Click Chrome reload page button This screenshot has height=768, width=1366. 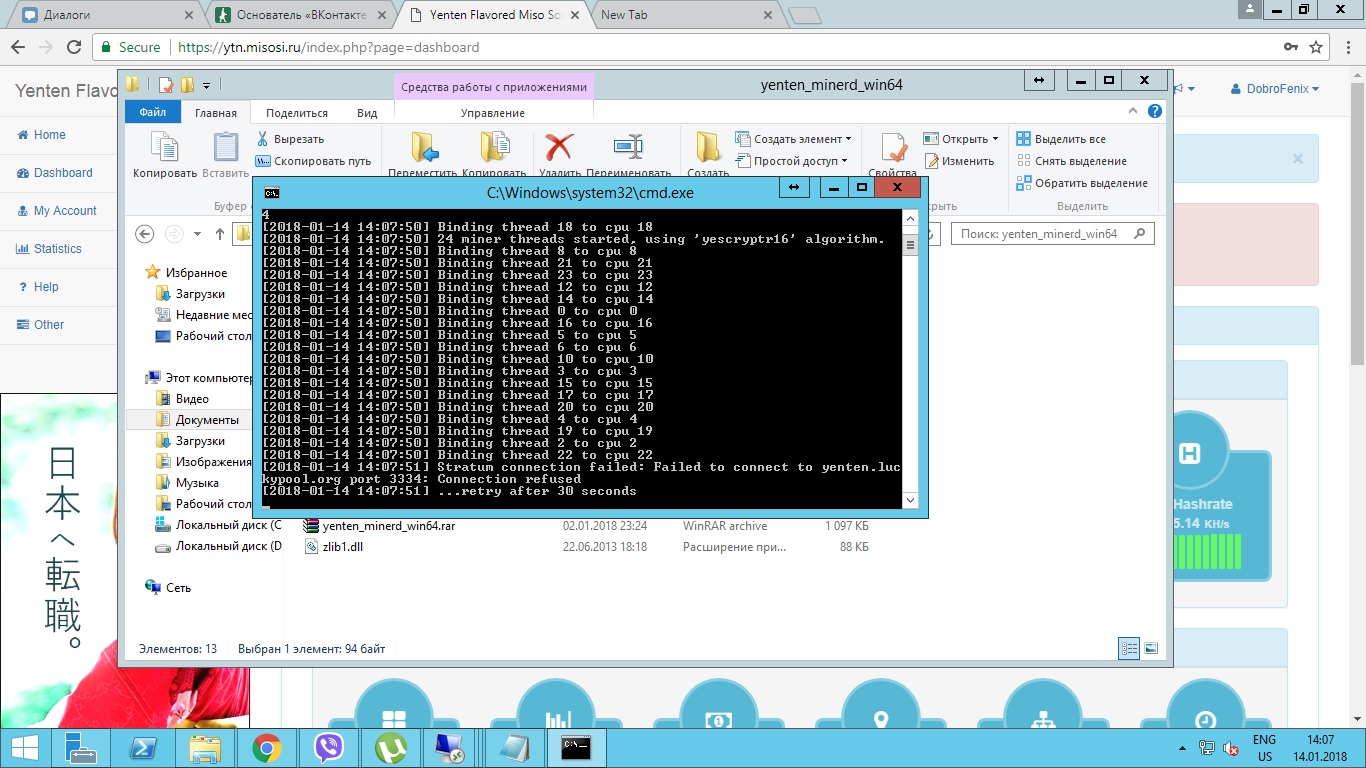tap(75, 47)
